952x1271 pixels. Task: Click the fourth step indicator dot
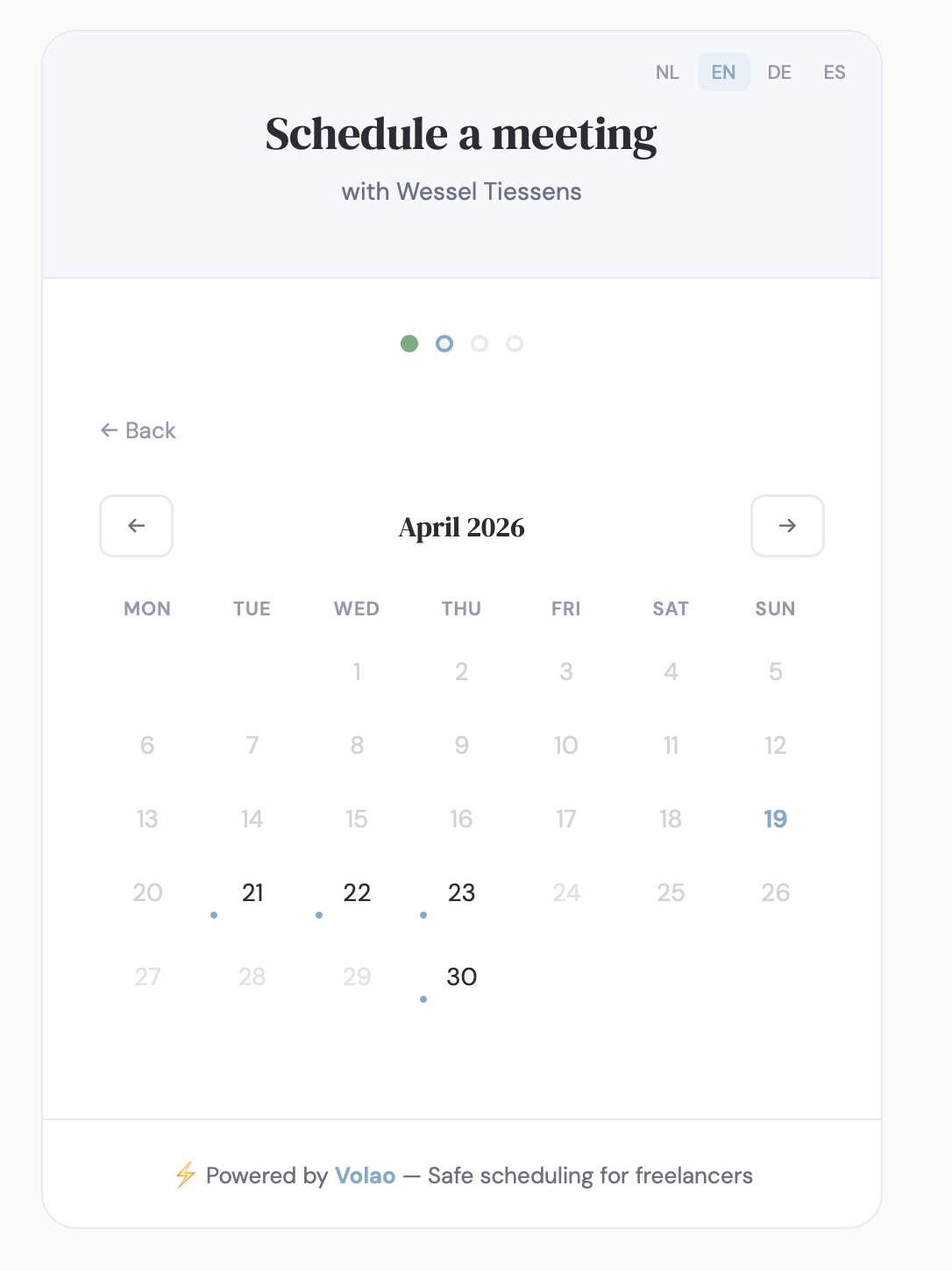[515, 344]
